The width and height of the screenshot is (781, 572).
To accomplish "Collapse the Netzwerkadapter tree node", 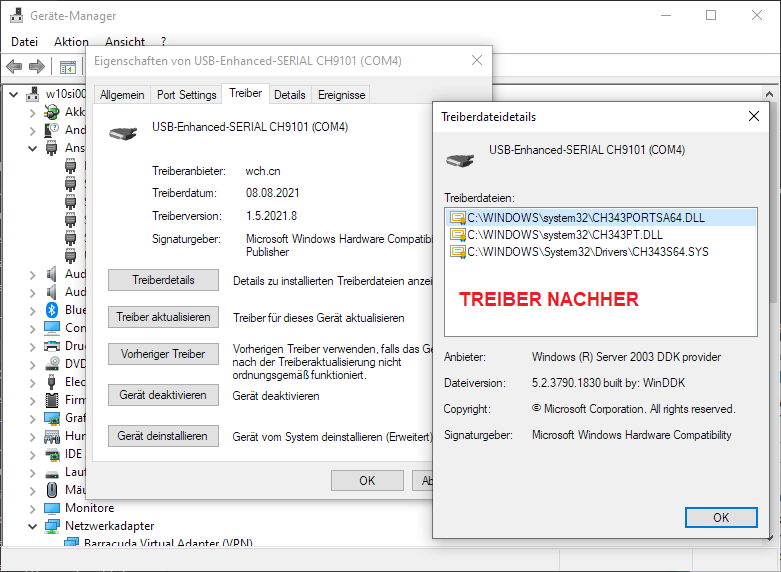I will pyautogui.click(x=33, y=526).
